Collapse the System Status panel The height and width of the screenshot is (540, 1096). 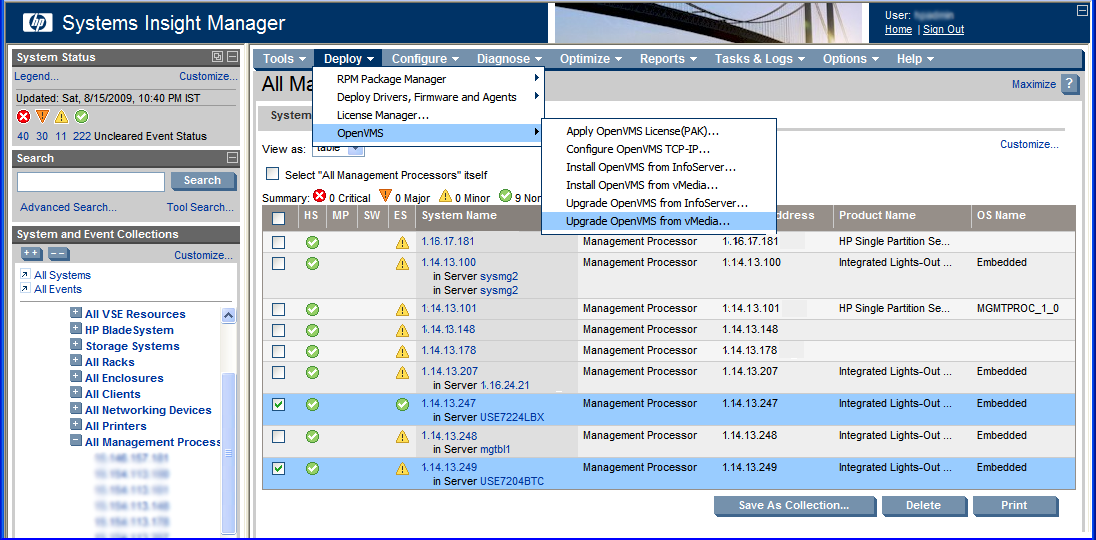pyautogui.click(x=232, y=57)
